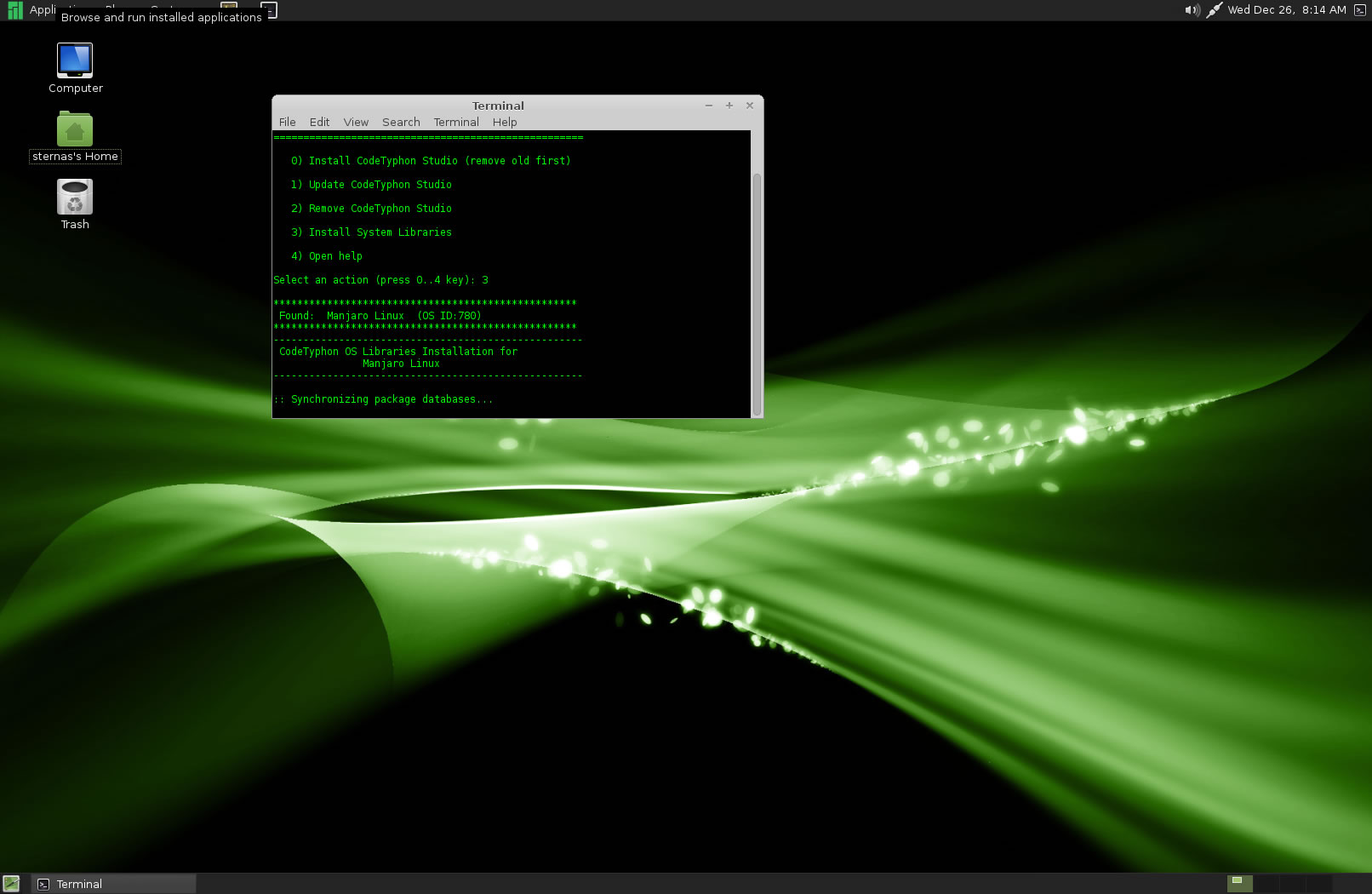
Task: Click the Show Desktop icon in bottom panel
Action: tap(11, 884)
